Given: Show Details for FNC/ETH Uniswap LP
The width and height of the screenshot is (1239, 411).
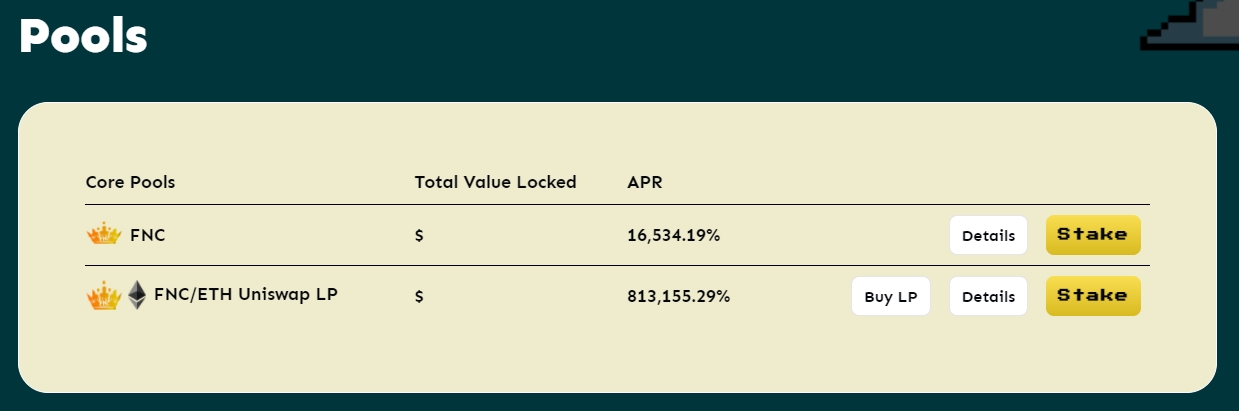Looking at the screenshot, I should click(x=988, y=296).
